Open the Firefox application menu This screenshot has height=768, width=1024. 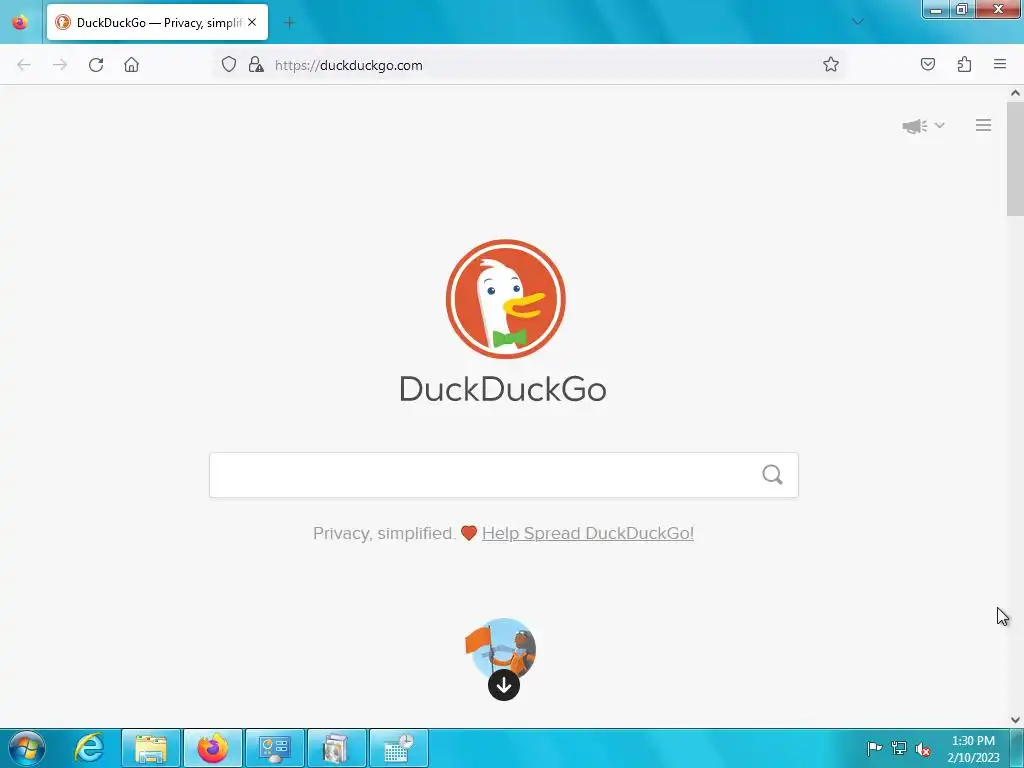click(x=1000, y=64)
